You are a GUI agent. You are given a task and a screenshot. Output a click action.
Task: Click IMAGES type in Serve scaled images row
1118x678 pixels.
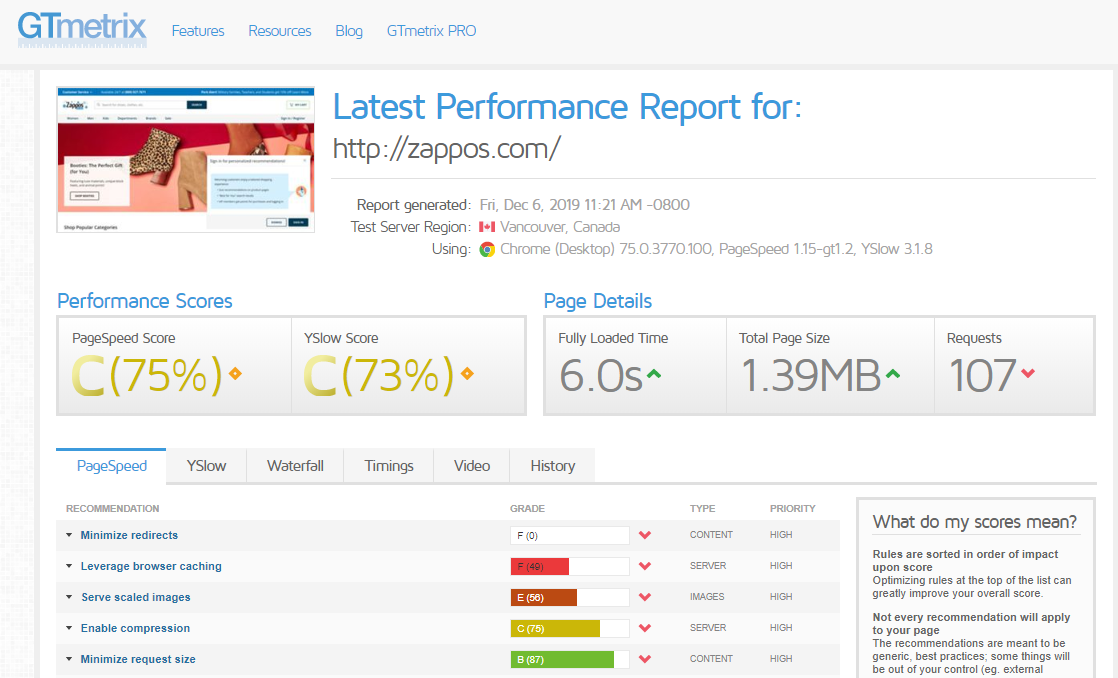707,597
